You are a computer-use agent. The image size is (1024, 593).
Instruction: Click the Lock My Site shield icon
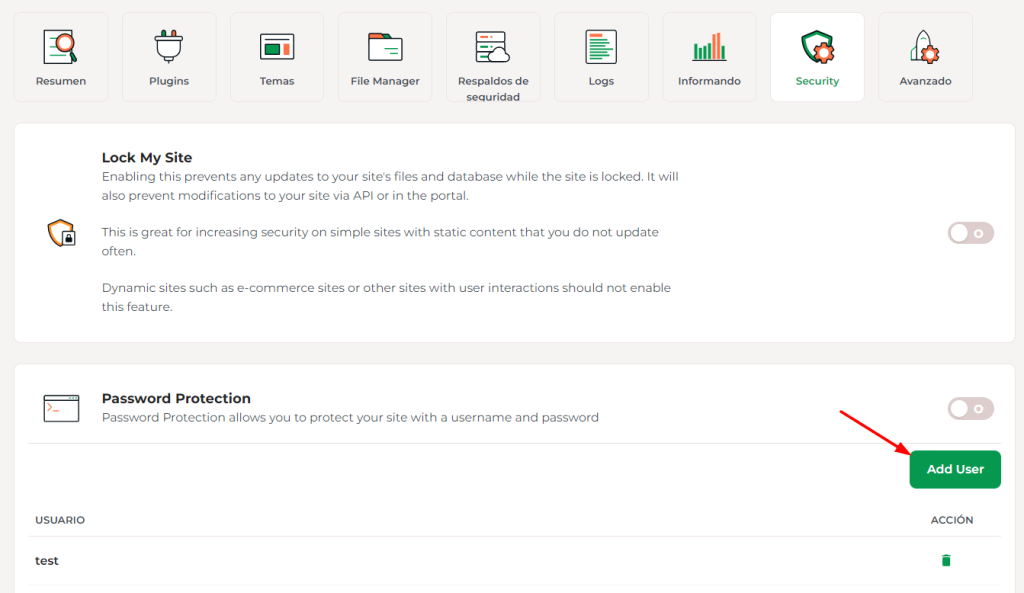[61, 233]
